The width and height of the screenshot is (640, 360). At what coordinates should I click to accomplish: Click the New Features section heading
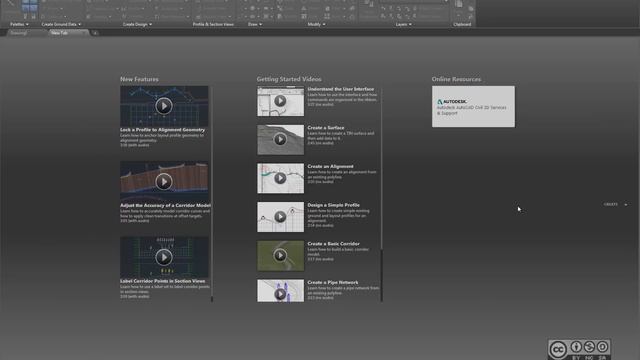[139, 79]
